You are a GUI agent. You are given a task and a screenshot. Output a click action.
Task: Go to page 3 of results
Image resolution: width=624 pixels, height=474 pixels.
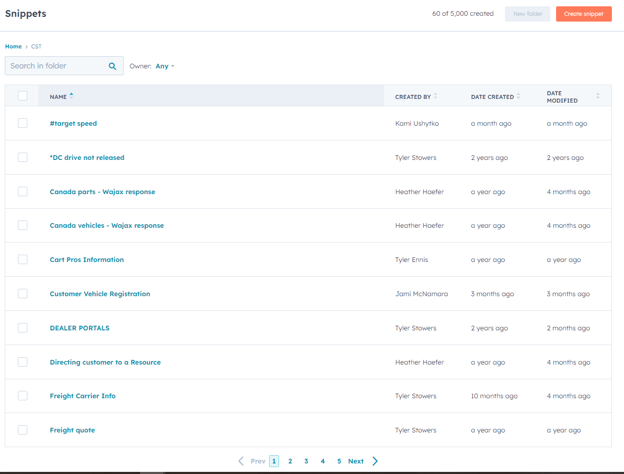pyautogui.click(x=306, y=461)
